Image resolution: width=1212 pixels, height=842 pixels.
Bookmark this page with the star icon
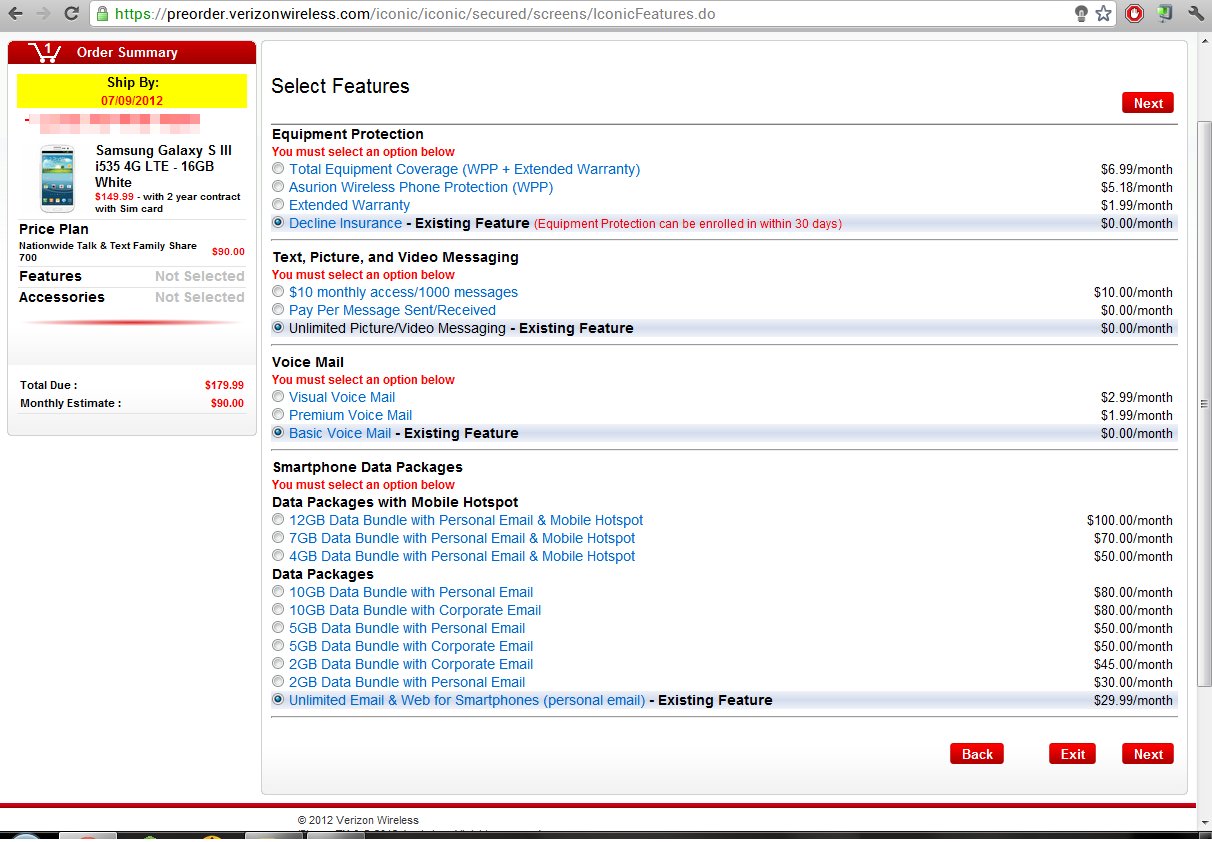click(x=1104, y=14)
